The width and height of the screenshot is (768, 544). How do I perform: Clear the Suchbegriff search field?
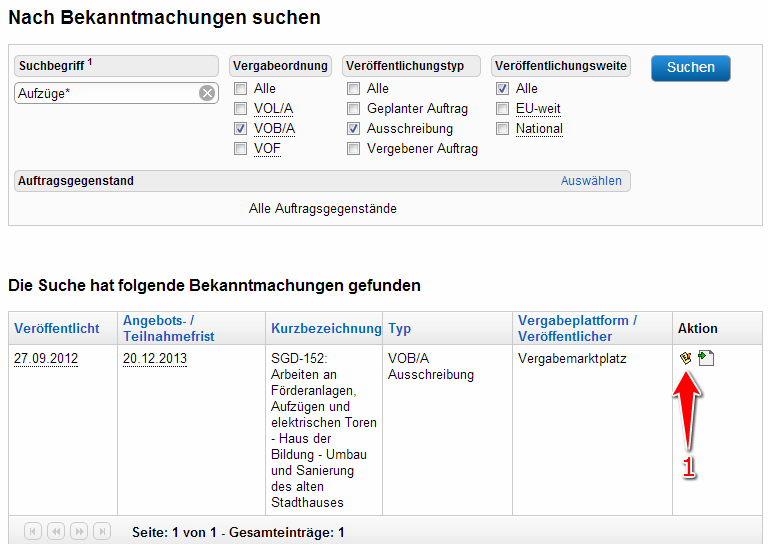pos(206,93)
